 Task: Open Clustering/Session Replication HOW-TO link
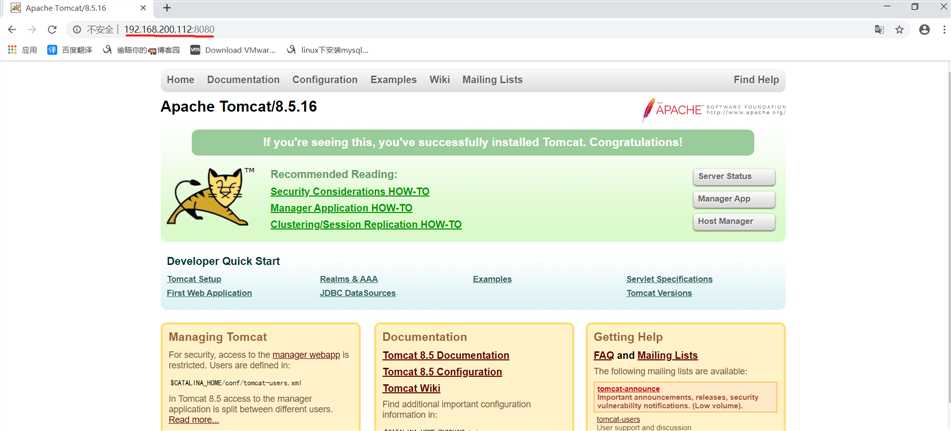tap(366, 224)
